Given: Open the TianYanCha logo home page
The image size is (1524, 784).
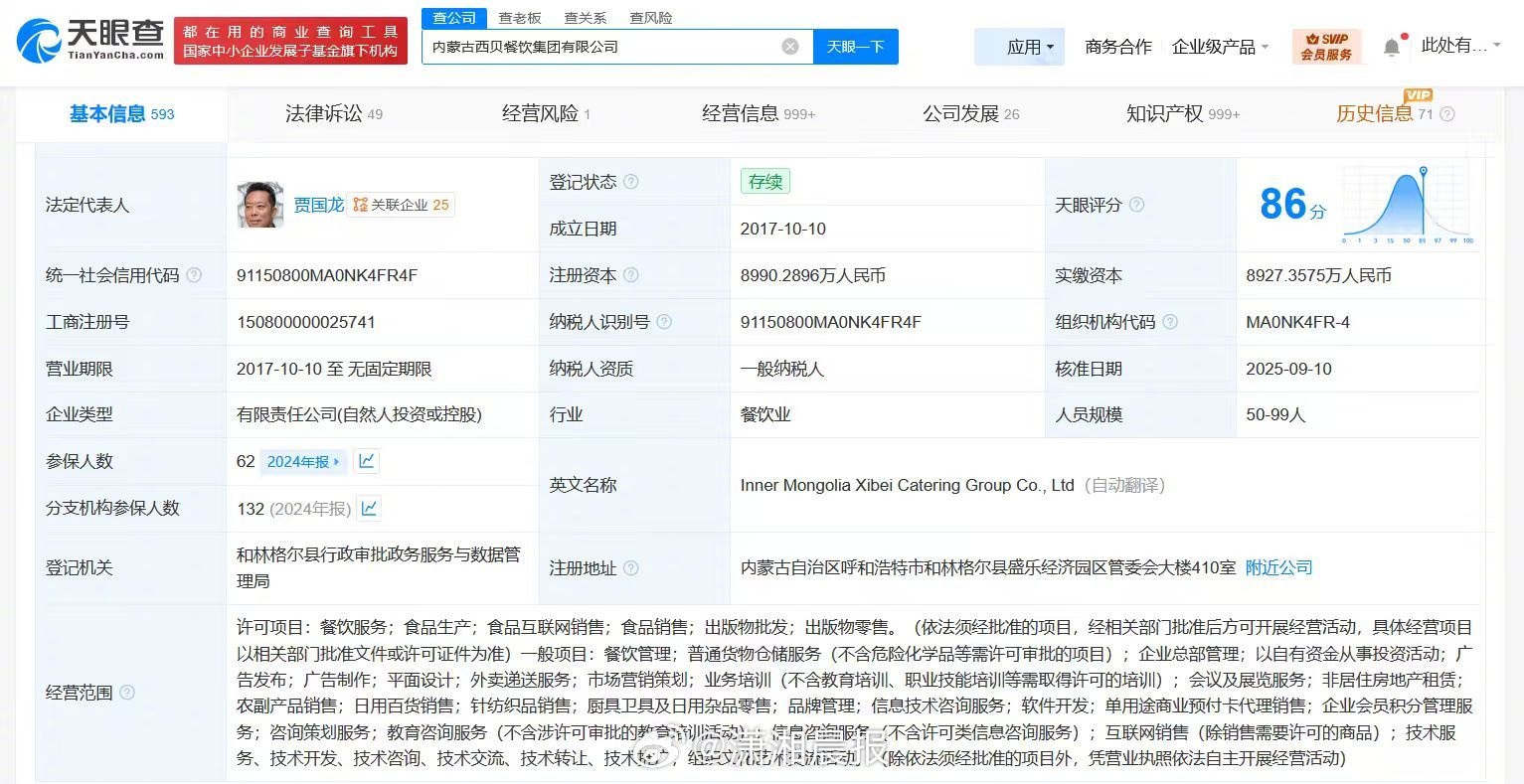Looking at the screenshot, I should click(x=90, y=41).
